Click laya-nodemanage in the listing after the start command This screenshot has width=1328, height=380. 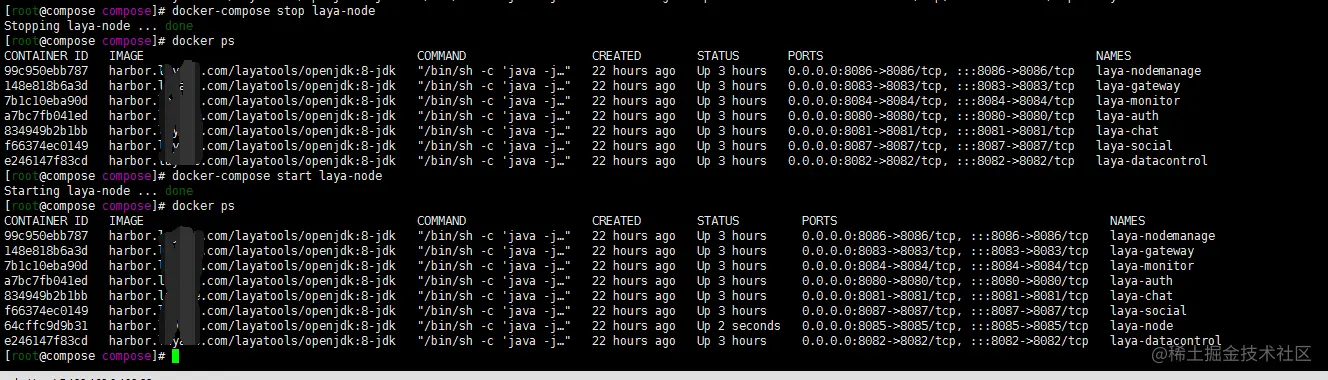tap(1162, 236)
